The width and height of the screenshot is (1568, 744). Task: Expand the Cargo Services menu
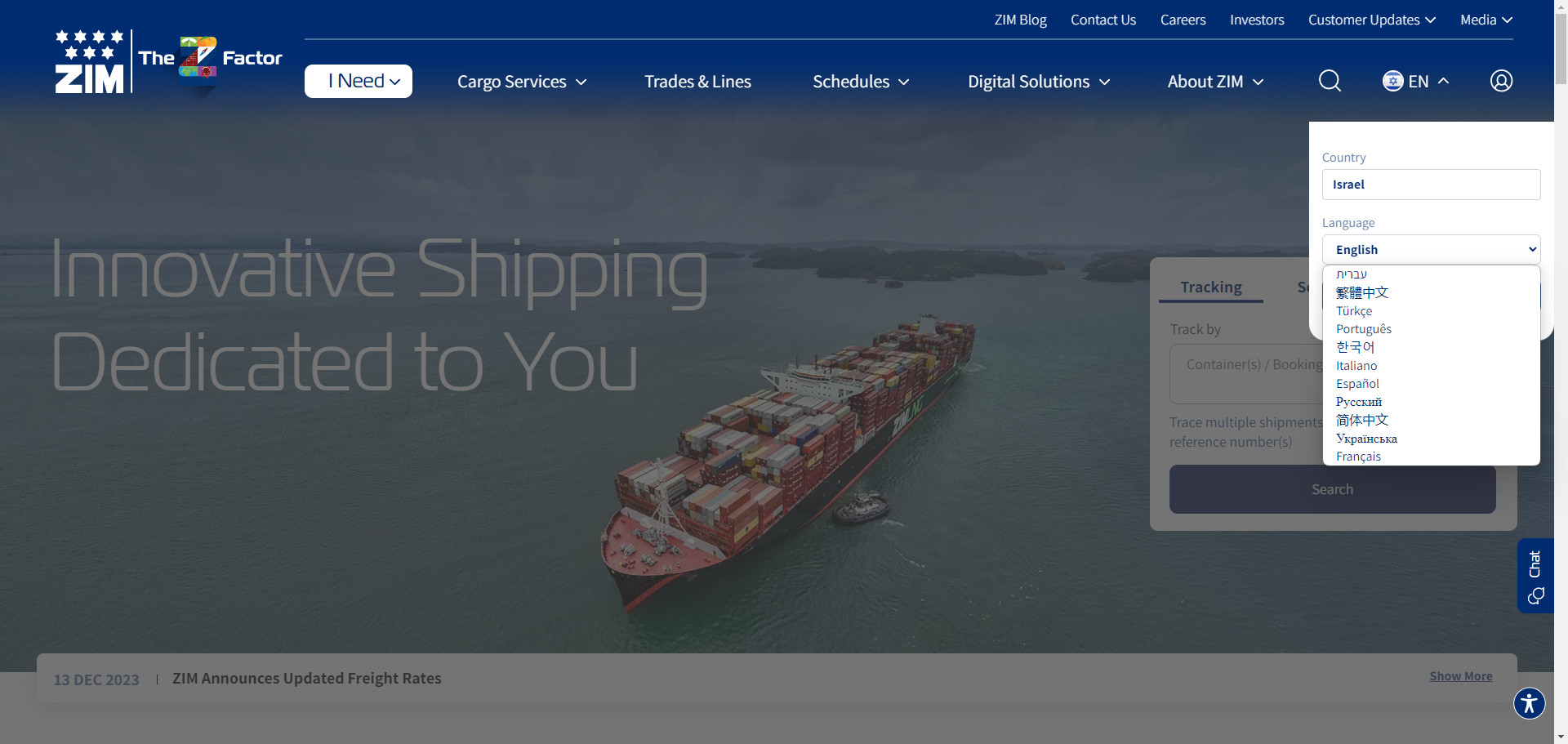click(x=522, y=82)
